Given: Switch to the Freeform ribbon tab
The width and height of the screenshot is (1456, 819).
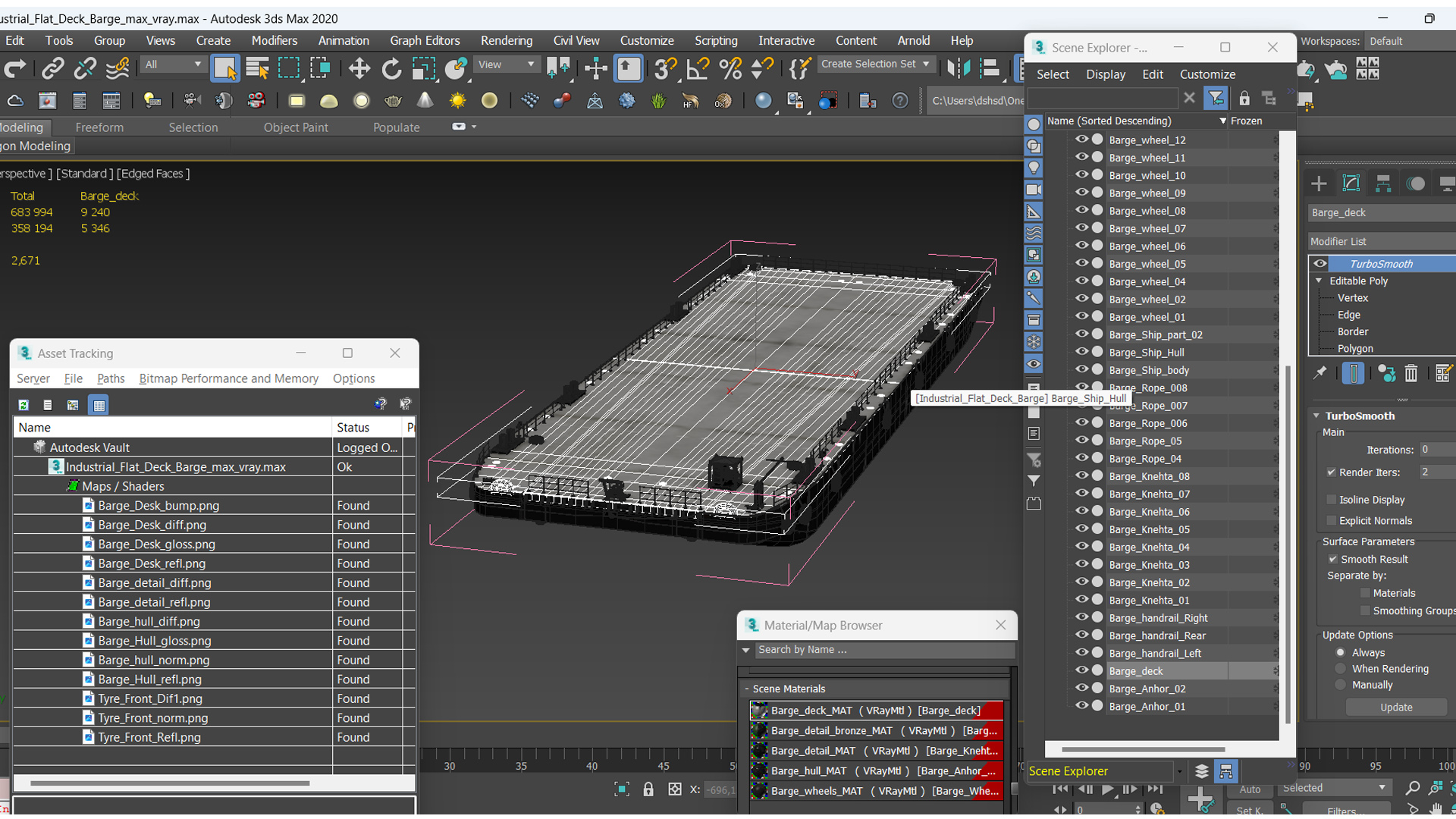Looking at the screenshot, I should coord(99,127).
